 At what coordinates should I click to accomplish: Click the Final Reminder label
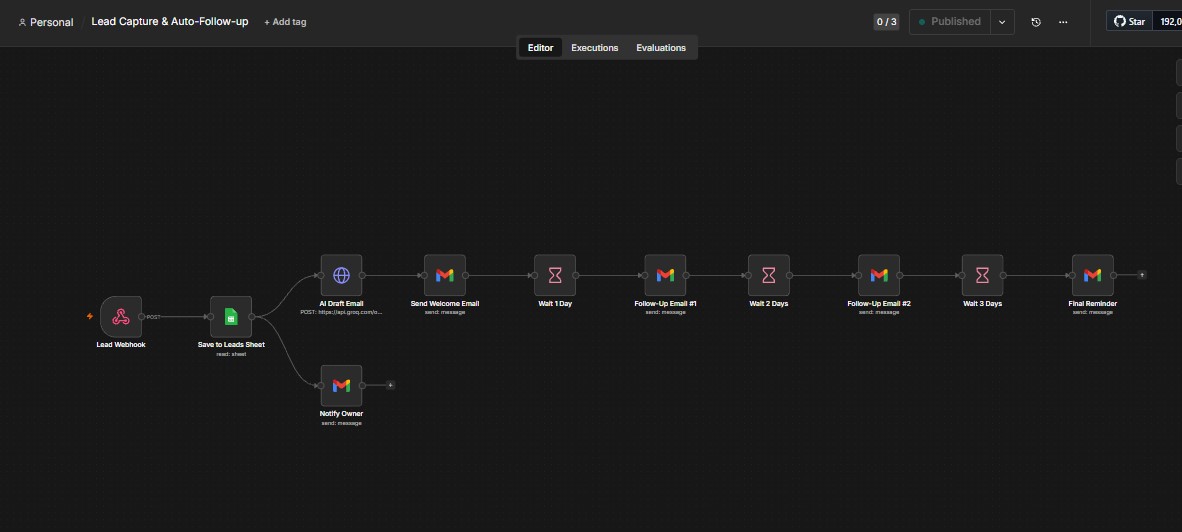click(x=1092, y=303)
